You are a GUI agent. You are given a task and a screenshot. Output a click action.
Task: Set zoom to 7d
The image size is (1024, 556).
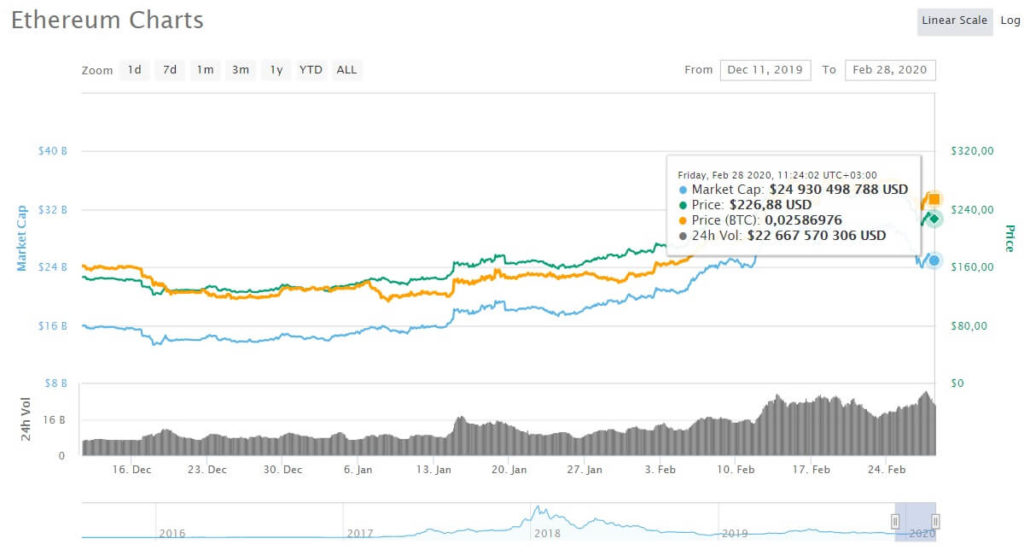pos(170,70)
